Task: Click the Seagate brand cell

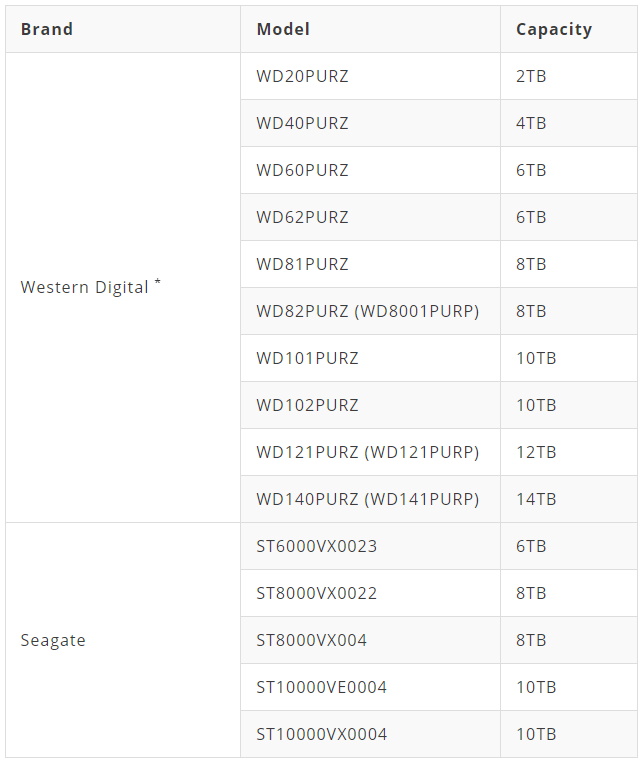Action: [123, 641]
